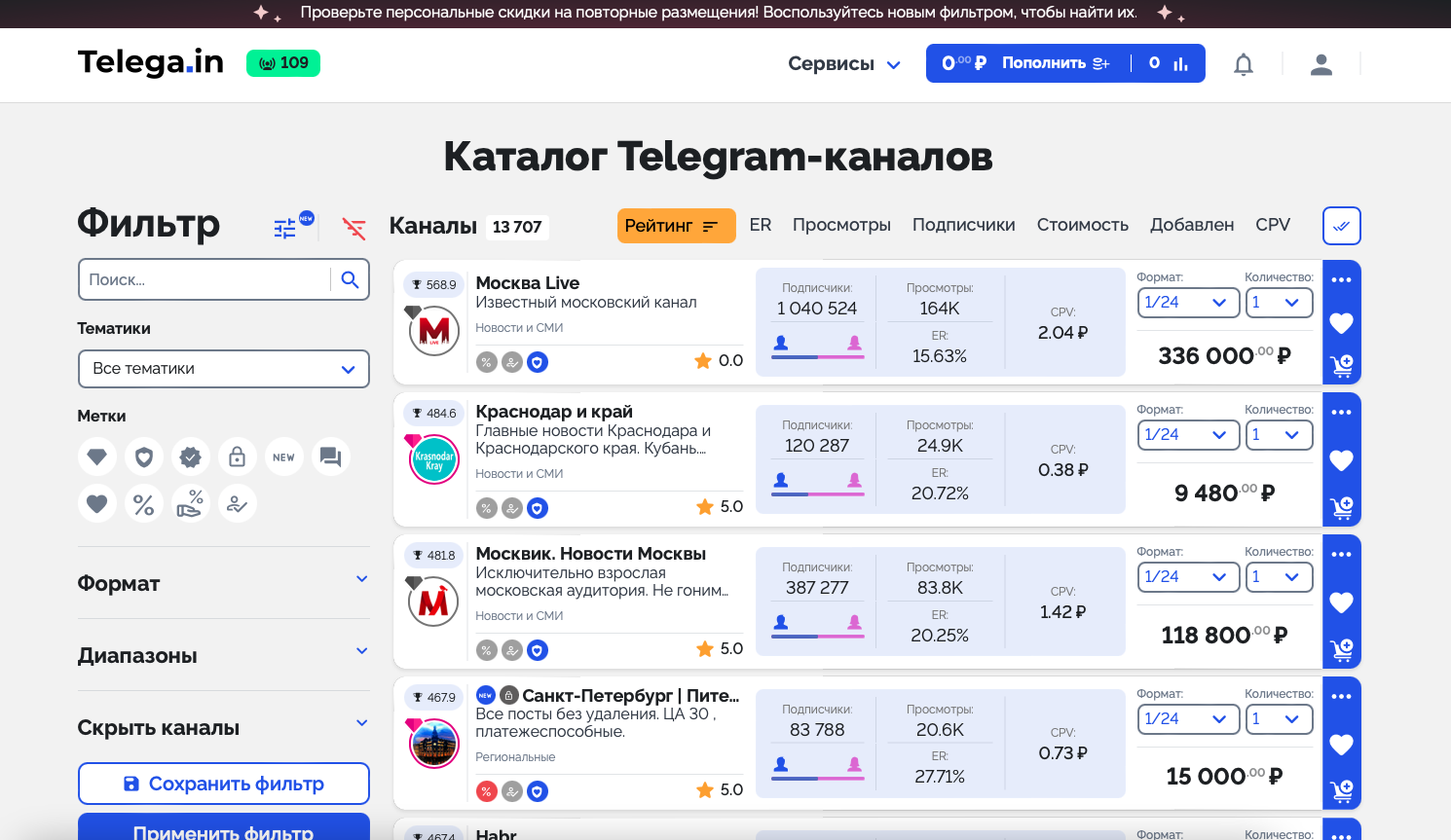Click the Поиск search input field
This screenshot has height=840, width=1451.
point(205,279)
